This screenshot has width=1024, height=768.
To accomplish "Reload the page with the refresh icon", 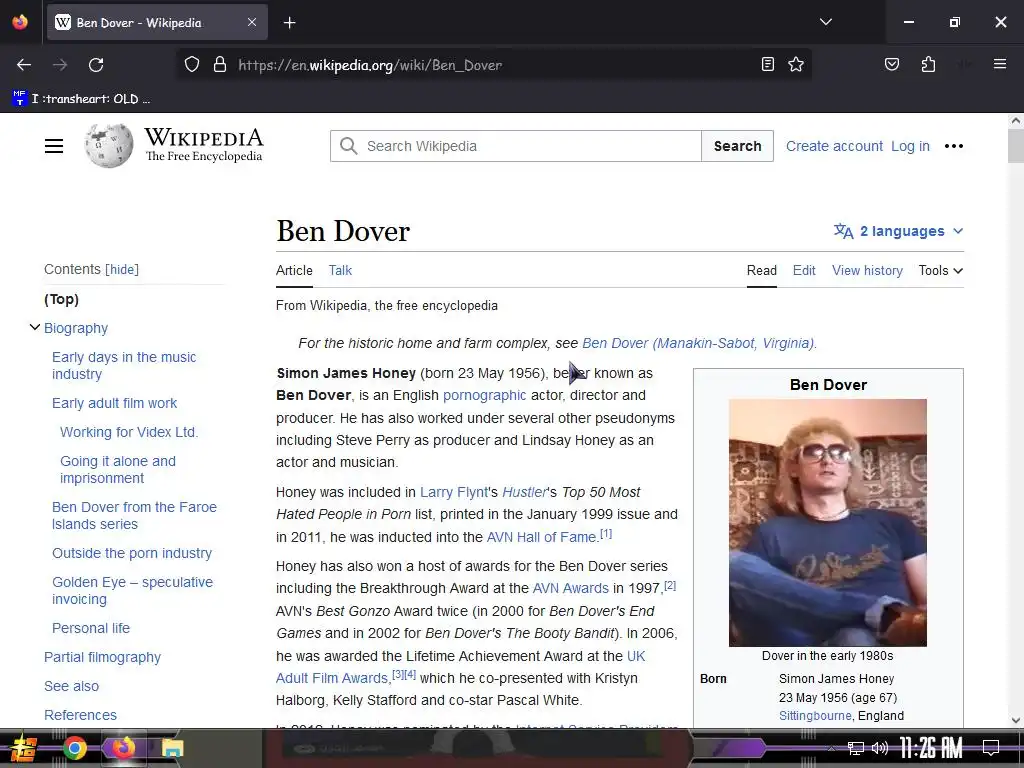I will coord(96,65).
